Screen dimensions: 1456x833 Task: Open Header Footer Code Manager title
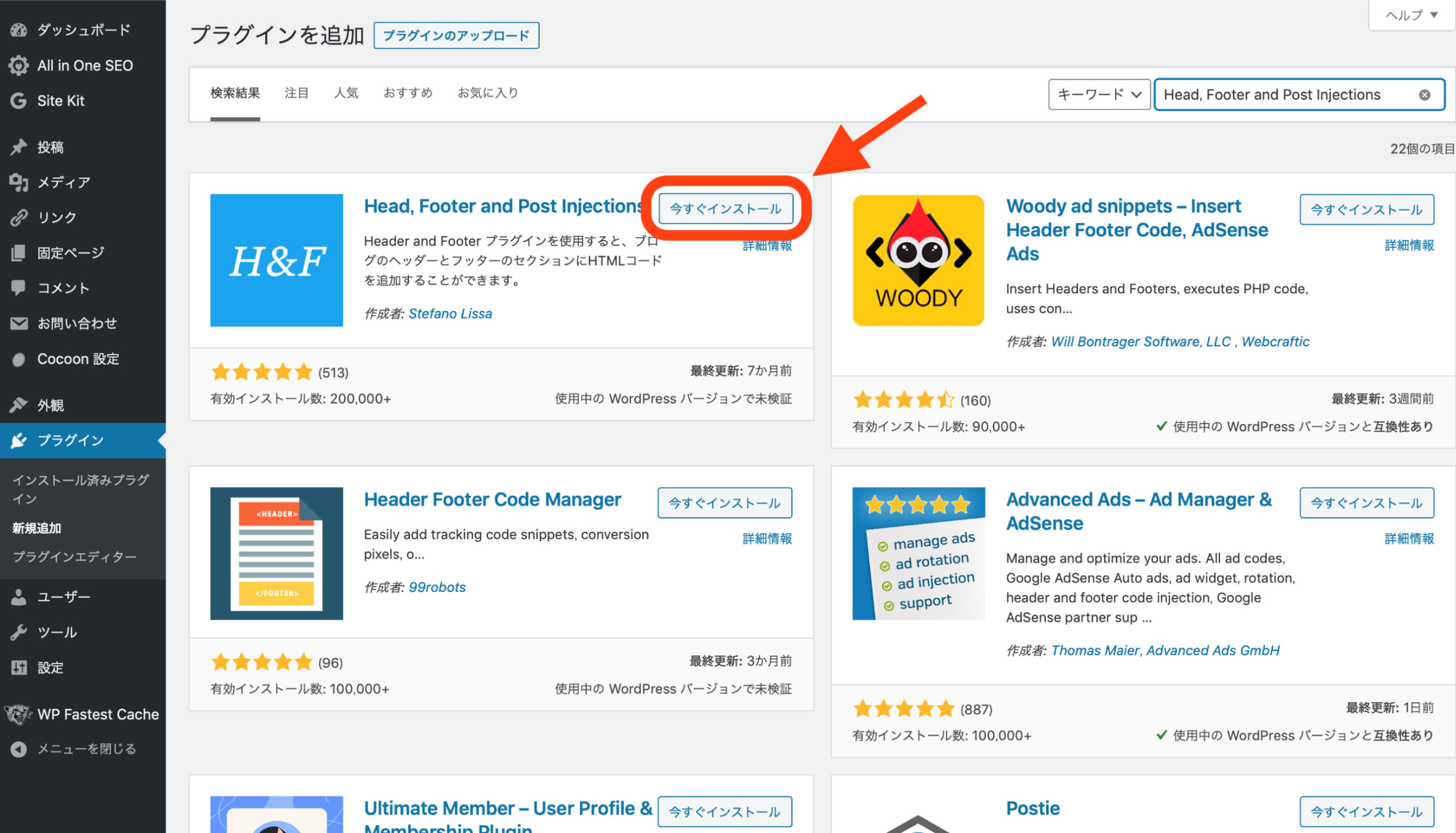(x=493, y=499)
